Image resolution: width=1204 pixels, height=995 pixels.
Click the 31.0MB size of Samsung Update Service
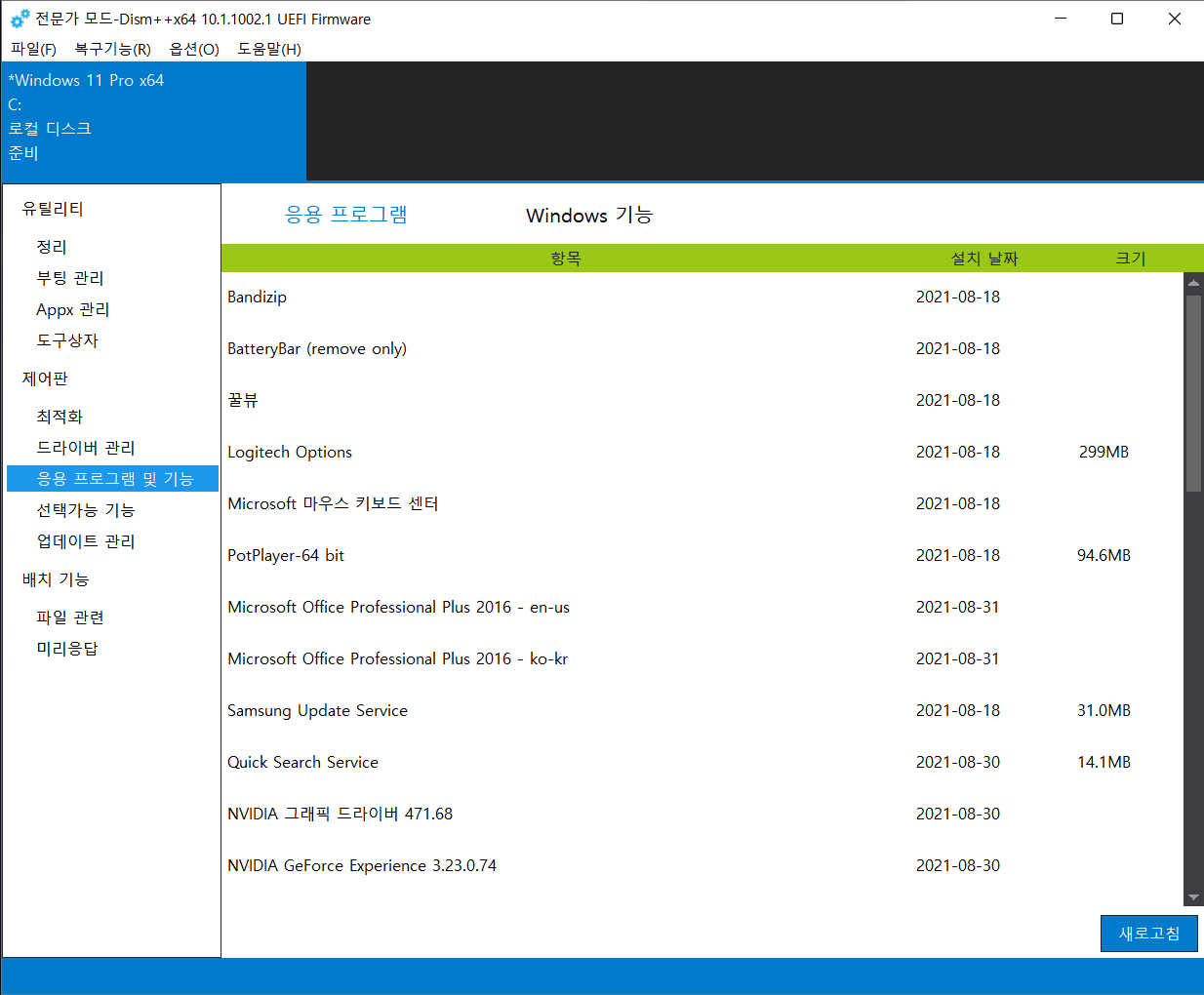click(1104, 711)
